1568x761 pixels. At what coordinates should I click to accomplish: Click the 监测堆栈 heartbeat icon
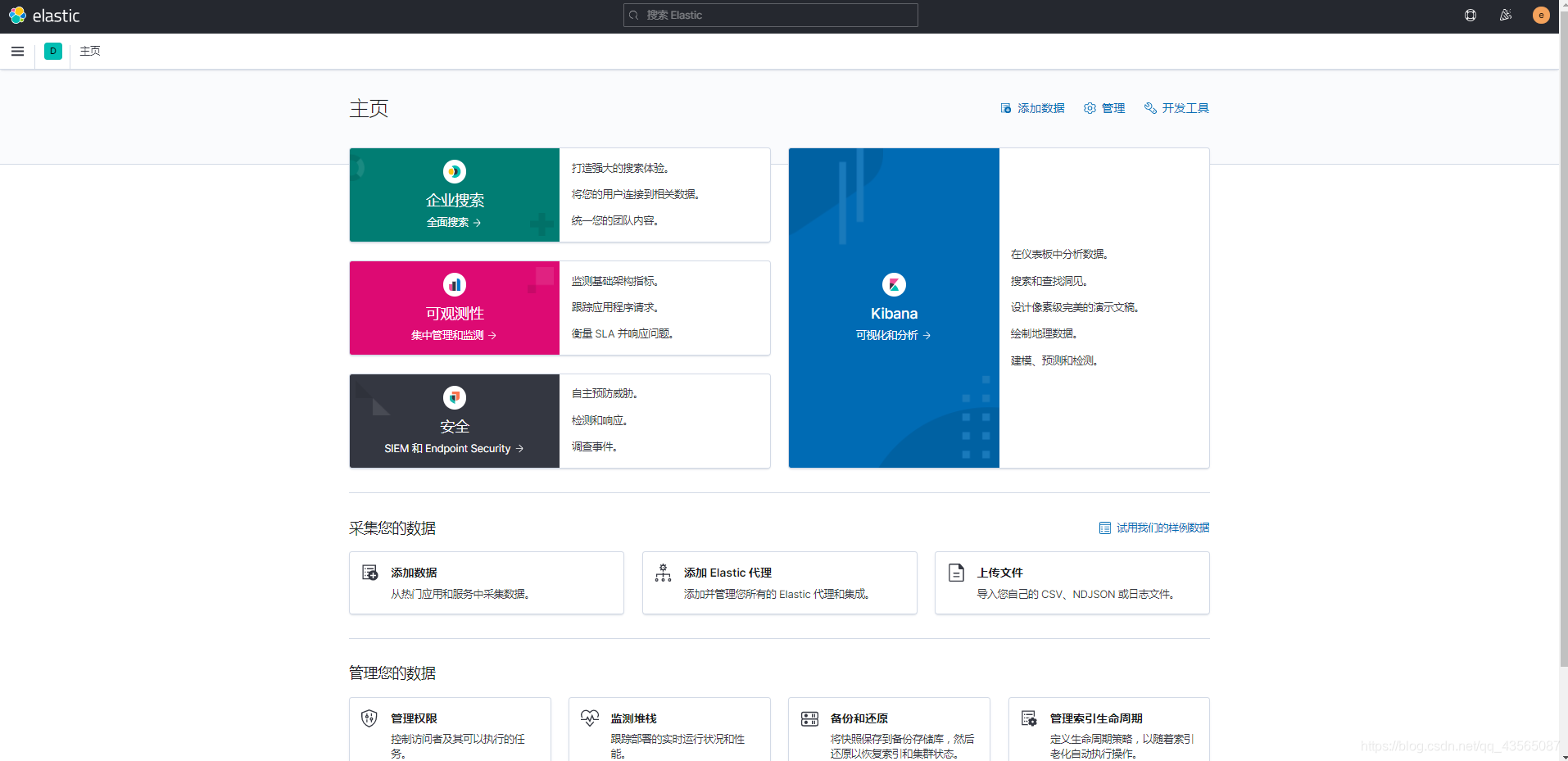pos(590,718)
